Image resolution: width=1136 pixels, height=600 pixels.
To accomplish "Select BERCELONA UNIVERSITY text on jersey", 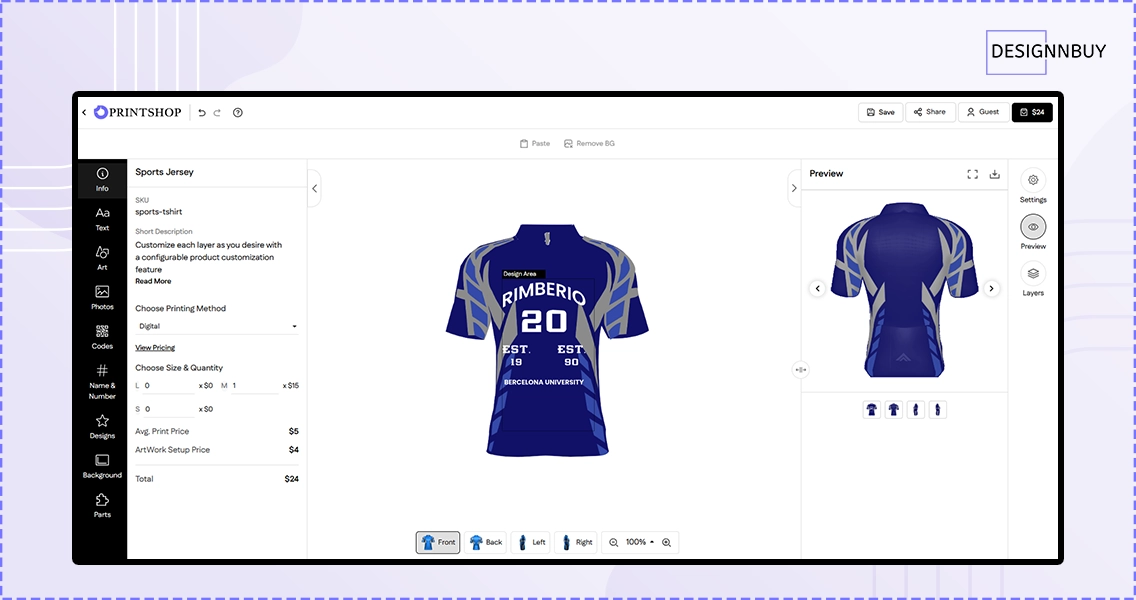I will [544, 382].
